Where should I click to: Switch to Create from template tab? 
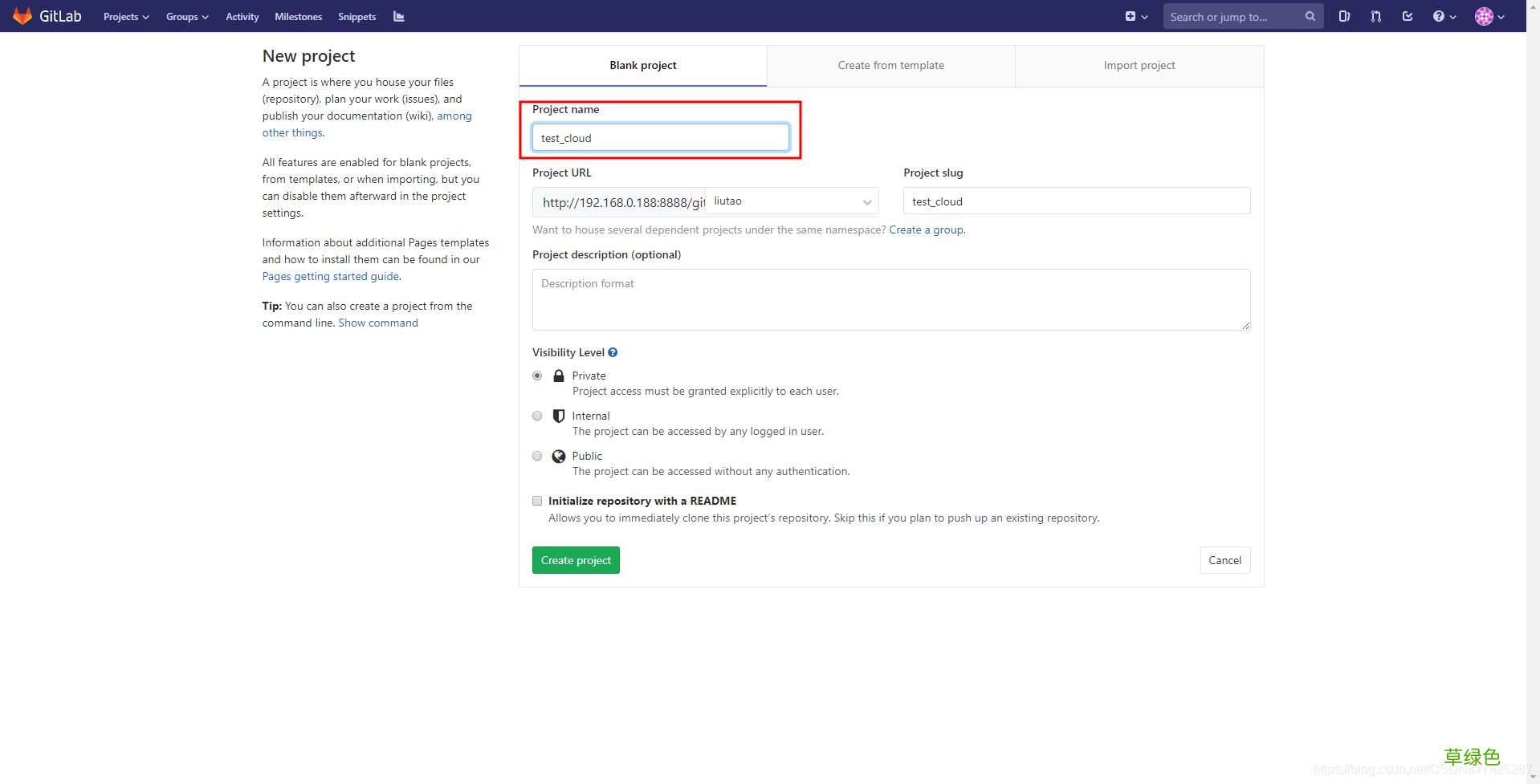[891, 66]
